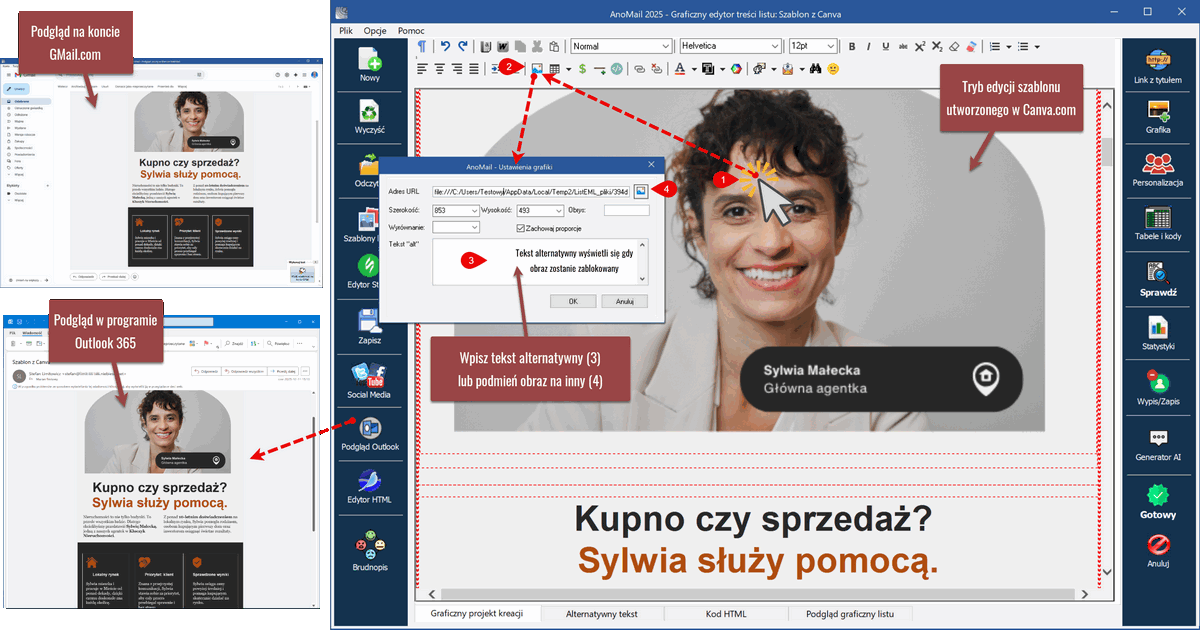The height and width of the screenshot is (630, 1200).
Task: Open the 12pt font size dropdown
Action: coord(831,46)
